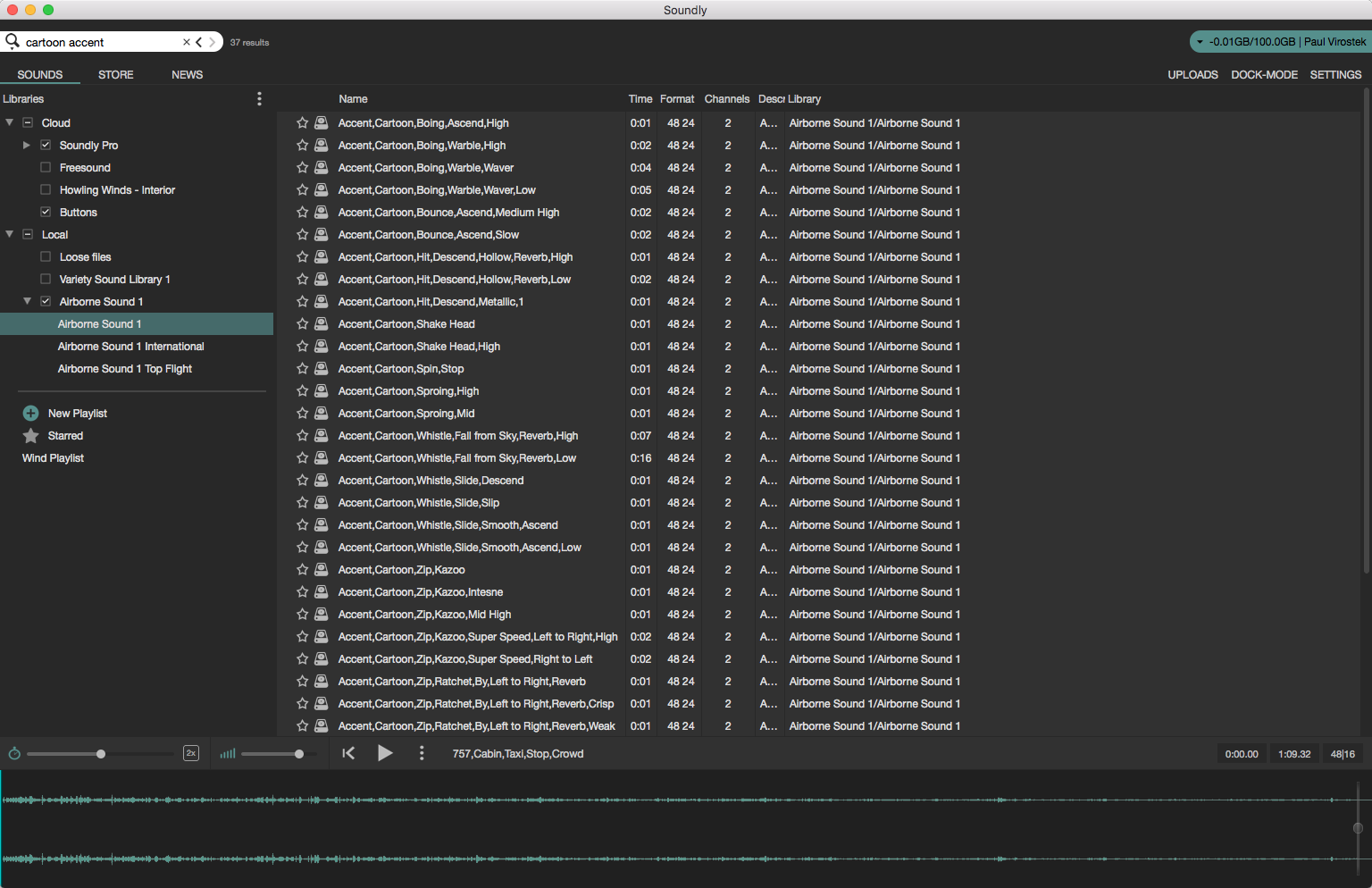Click the user icon beside Accent,Cartoon,Zip,Kazoo
This screenshot has height=888, width=1372.
[321, 569]
